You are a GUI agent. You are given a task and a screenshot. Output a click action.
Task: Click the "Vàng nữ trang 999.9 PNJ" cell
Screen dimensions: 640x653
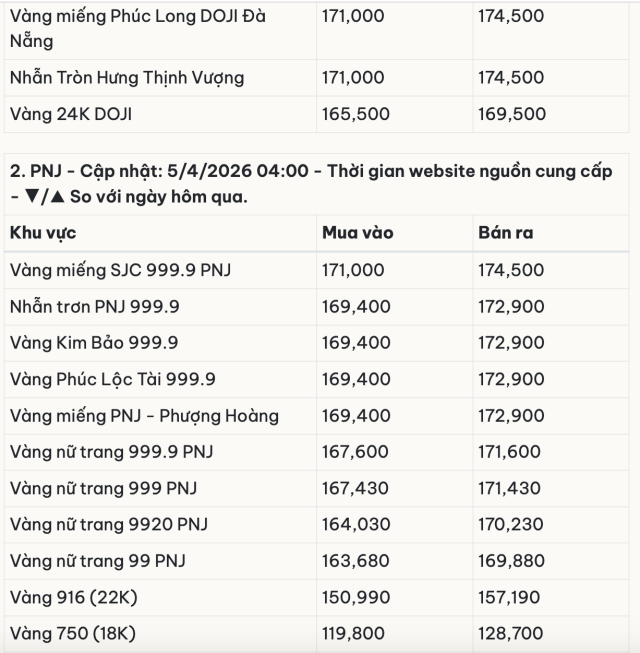111,452
